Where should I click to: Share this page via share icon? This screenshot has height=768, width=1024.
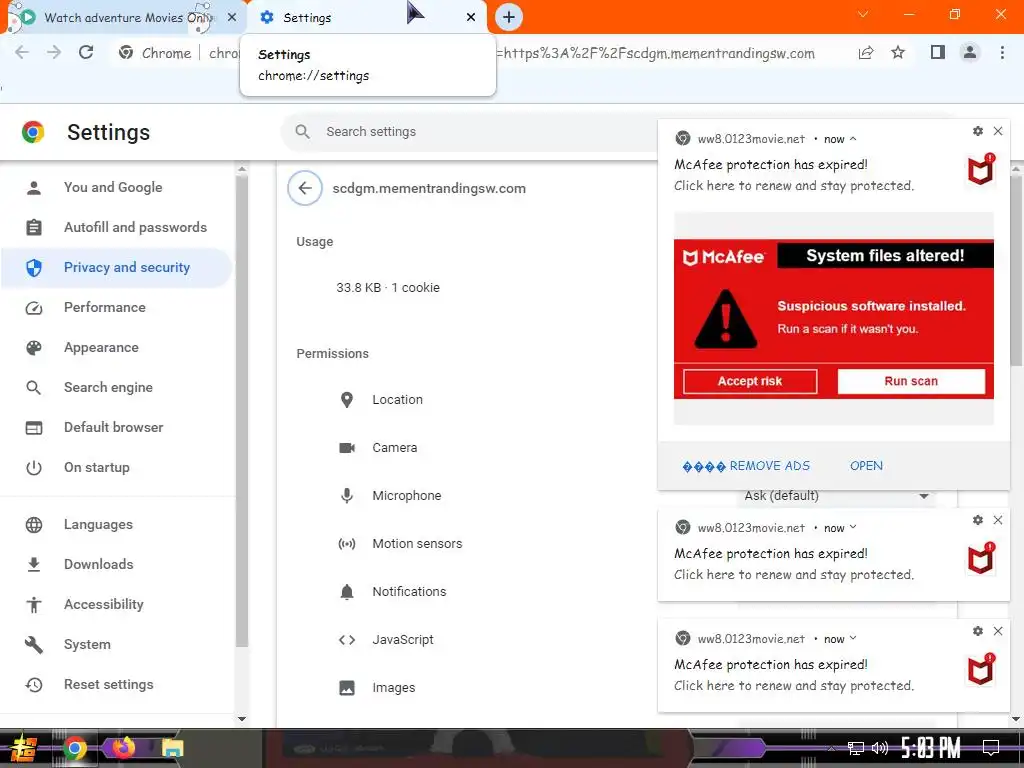(866, 52)
